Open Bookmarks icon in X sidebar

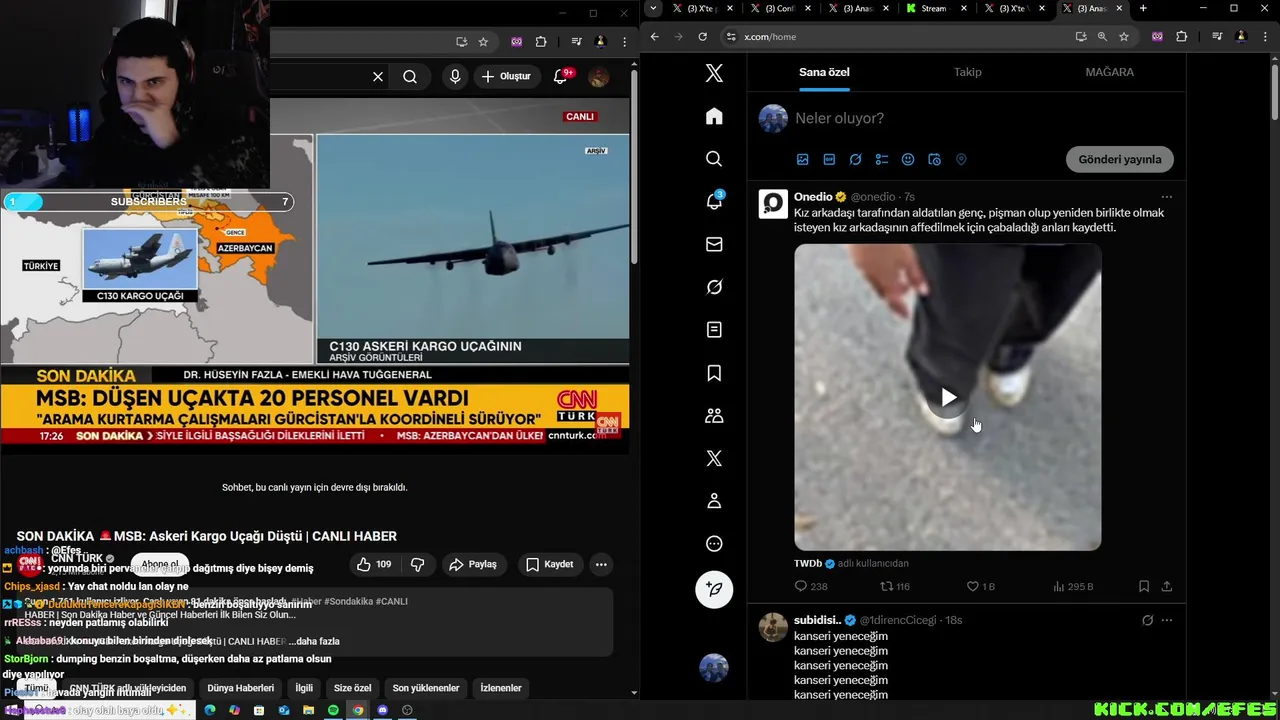(x=714, y=373)
